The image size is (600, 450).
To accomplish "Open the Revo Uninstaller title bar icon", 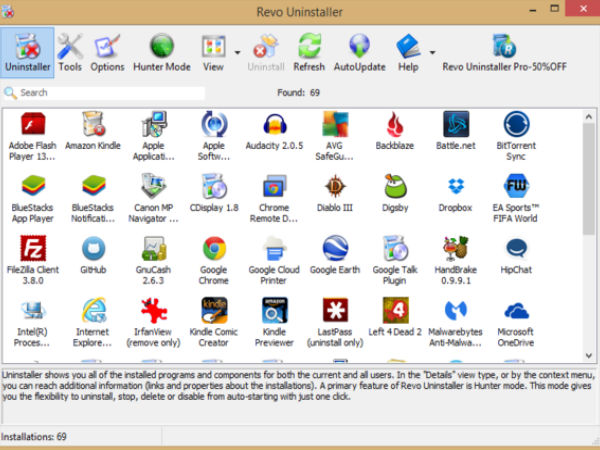I will [x=8, y=11].
